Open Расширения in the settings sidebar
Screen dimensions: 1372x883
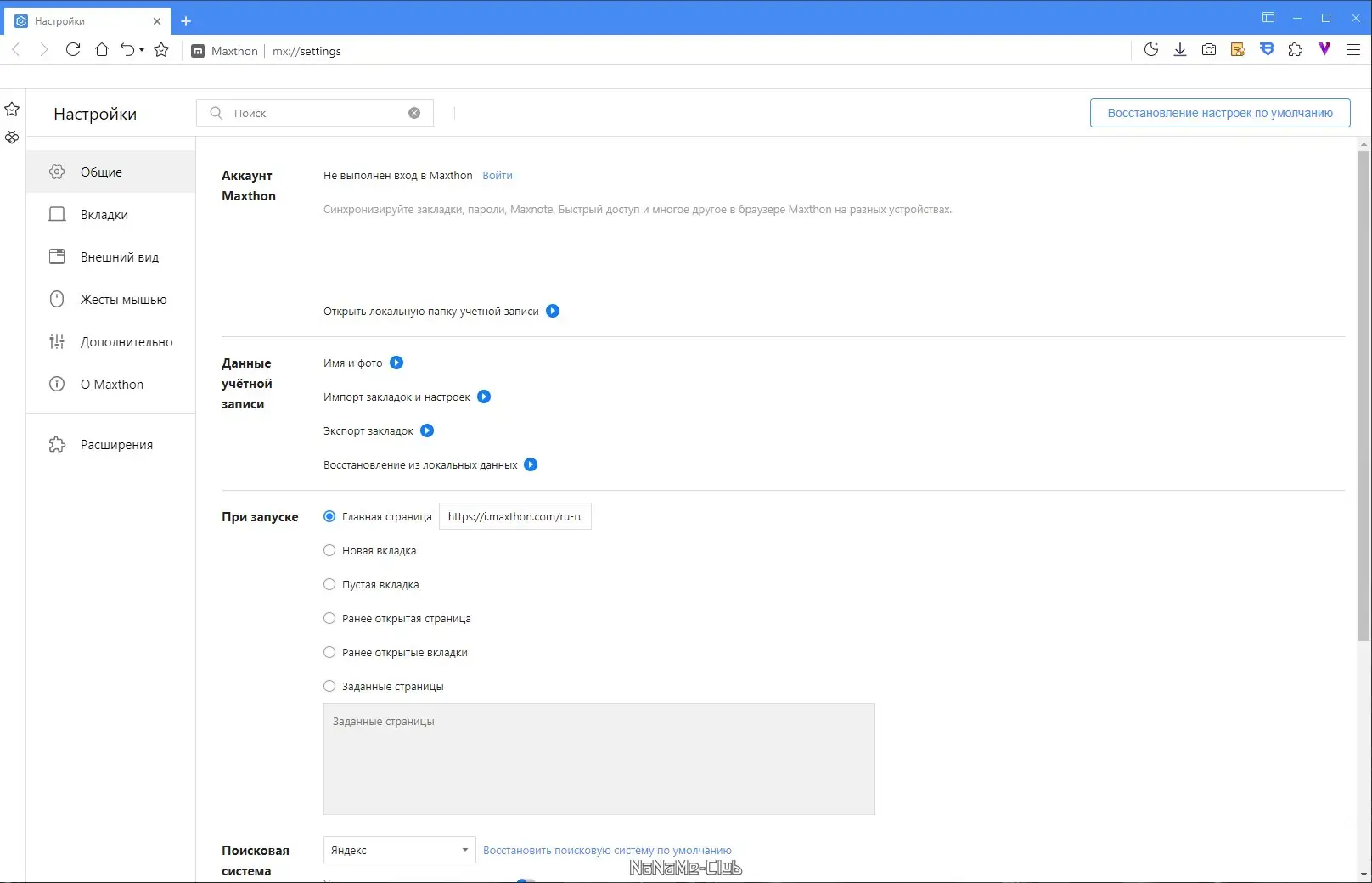111,444
